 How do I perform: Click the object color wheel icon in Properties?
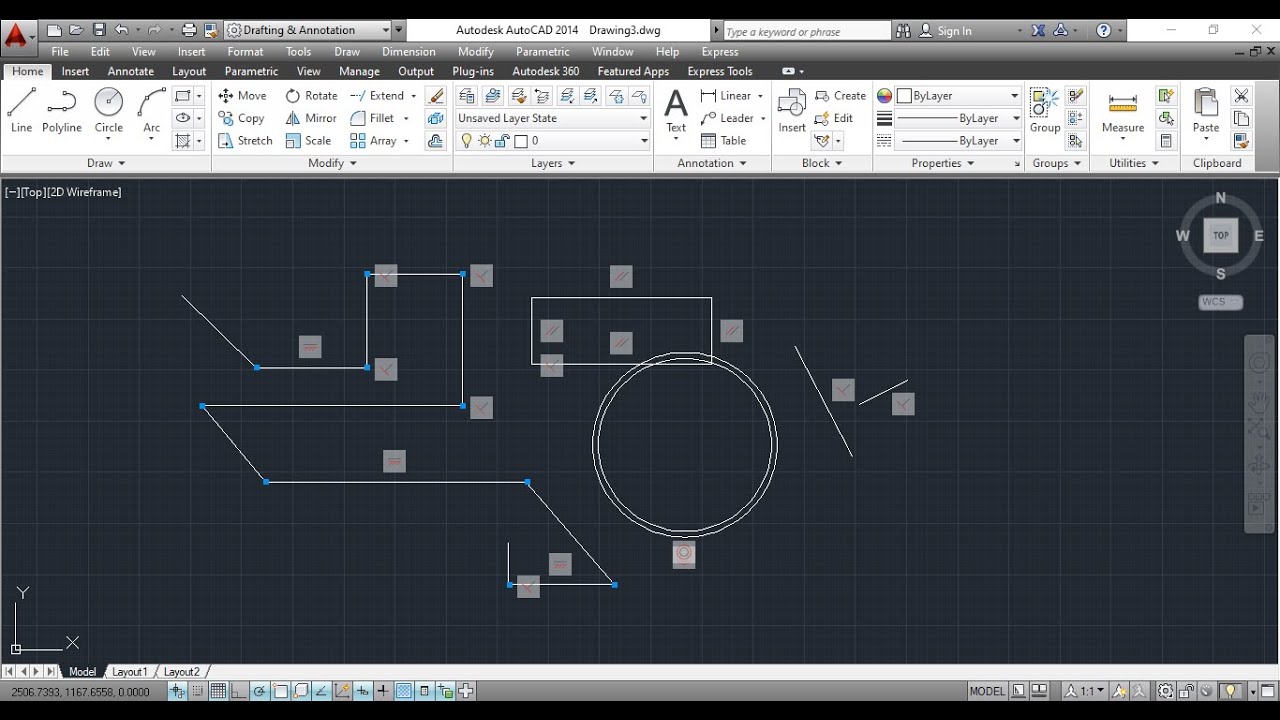pyautogui.click(x=884, y=96)
